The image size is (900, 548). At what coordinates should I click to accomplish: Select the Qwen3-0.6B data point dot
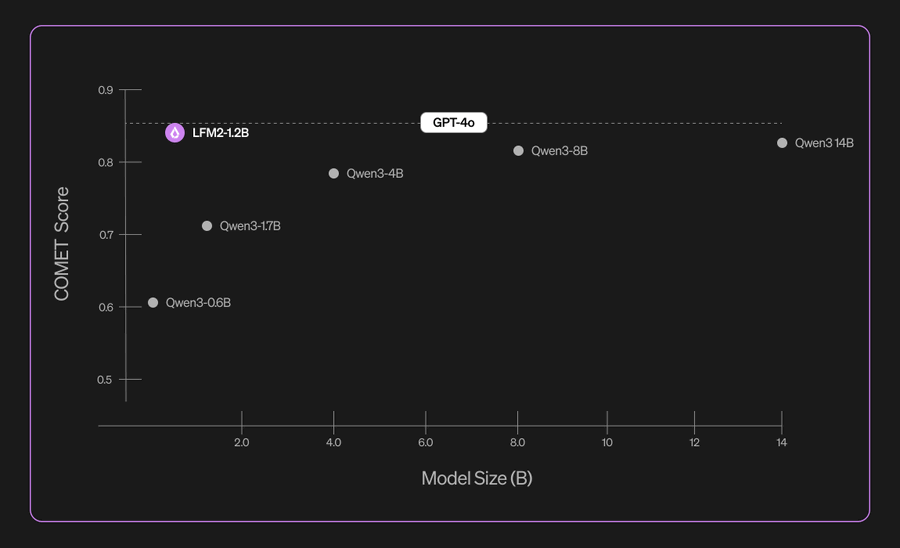coord(153,302)
